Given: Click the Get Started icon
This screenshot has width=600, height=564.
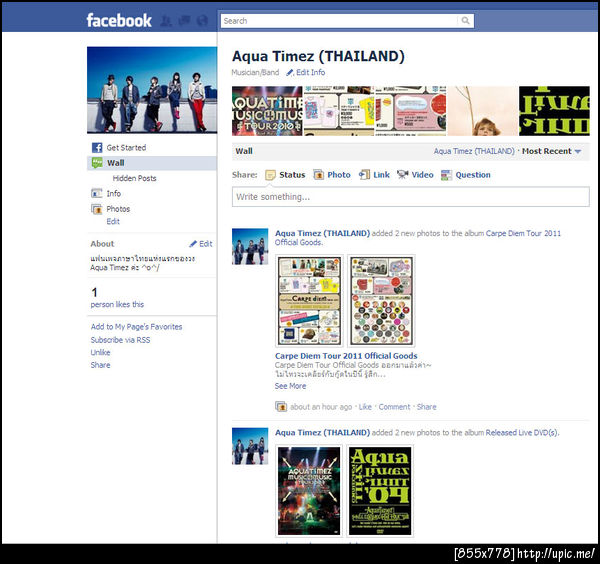Looking at the screenshot, I should (x=97, y=148).
